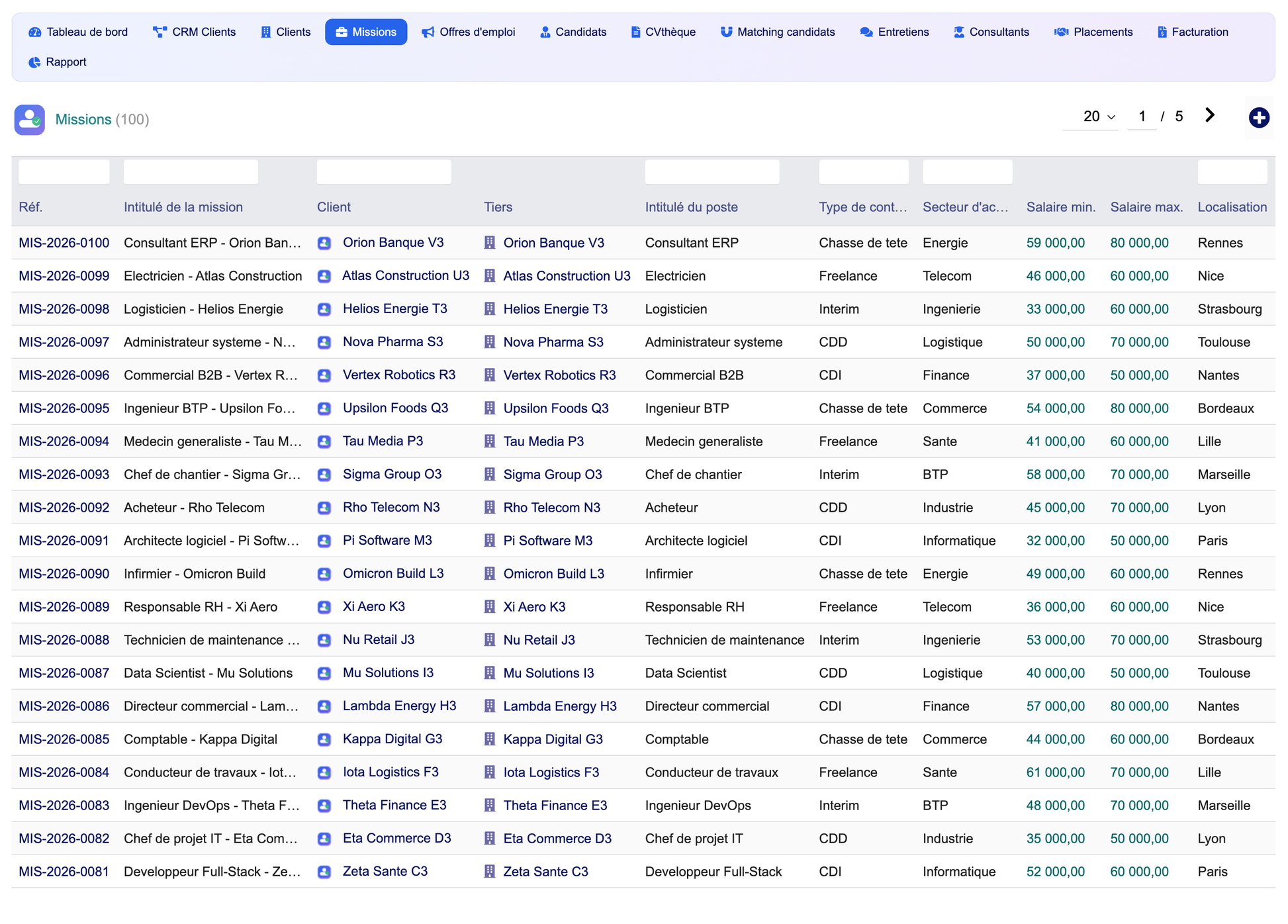1288x924 pixels.
Task: Go to the Placements tab
Action: pyautogui.click(x=1093, y=32)
